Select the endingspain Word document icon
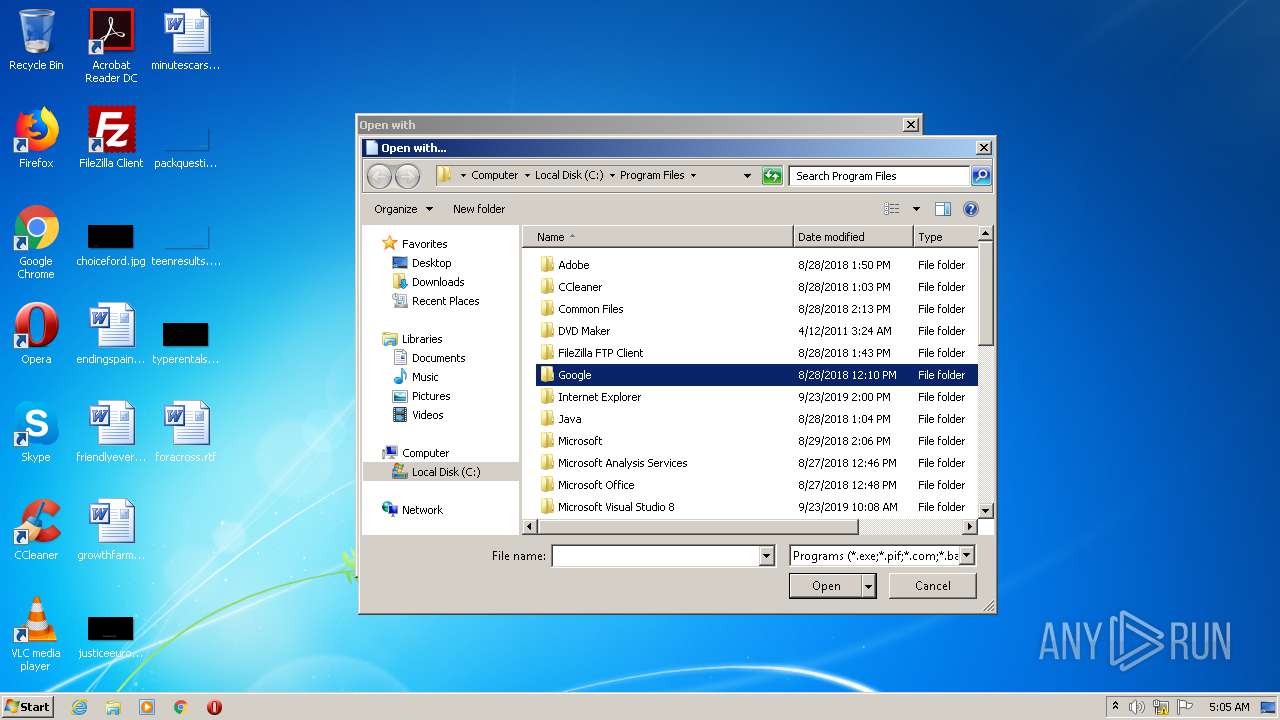The width and height of the screenshot is (1280, 720). coord(111,334)
